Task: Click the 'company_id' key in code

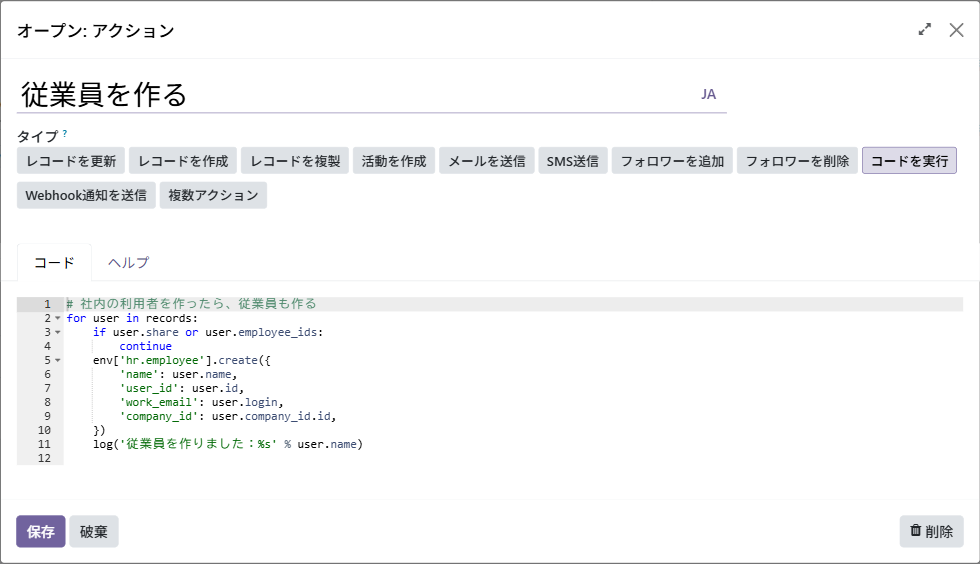Action: pos(159,416)
